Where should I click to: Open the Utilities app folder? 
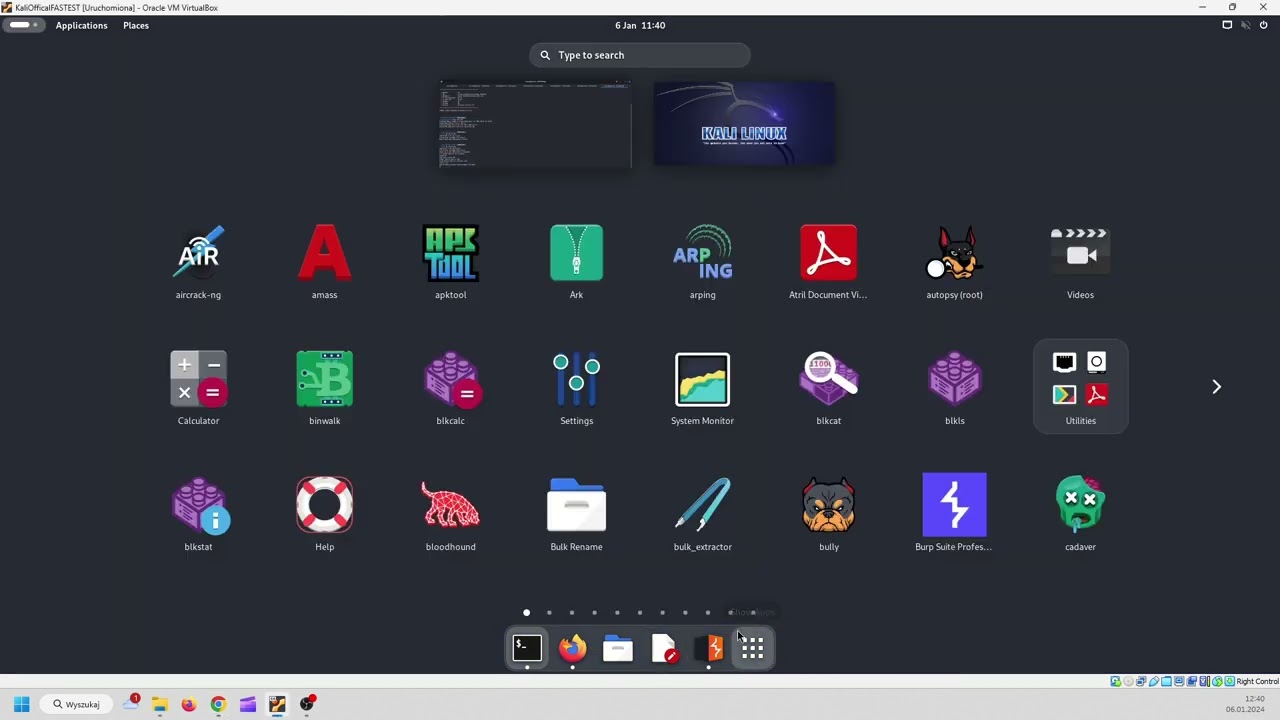[x=1080, y=388]
